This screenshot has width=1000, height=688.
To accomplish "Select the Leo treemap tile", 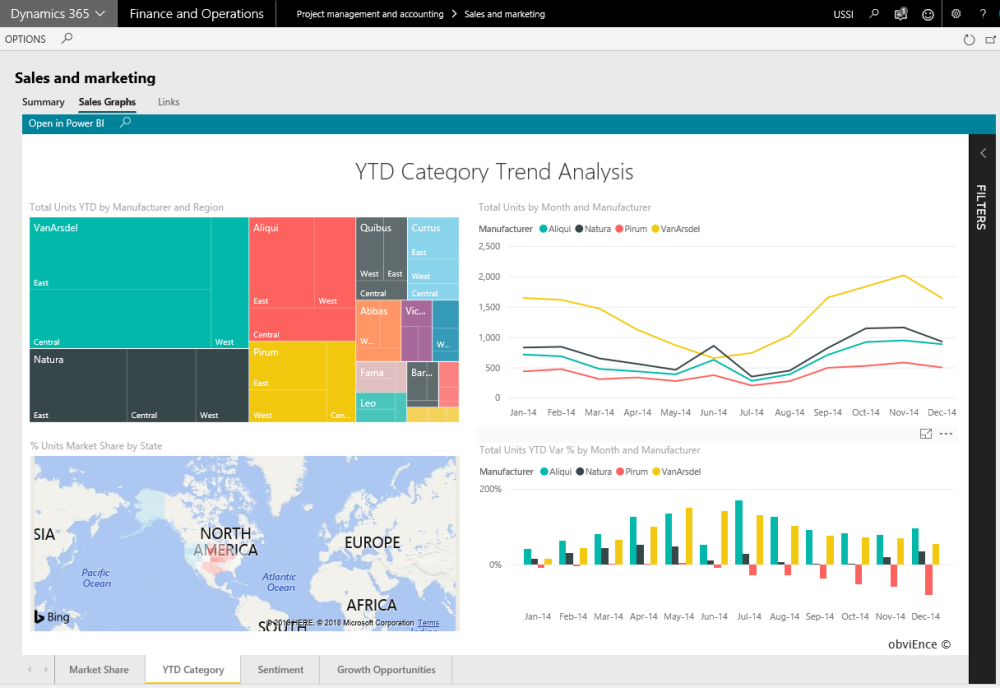I will coord(381,407).
